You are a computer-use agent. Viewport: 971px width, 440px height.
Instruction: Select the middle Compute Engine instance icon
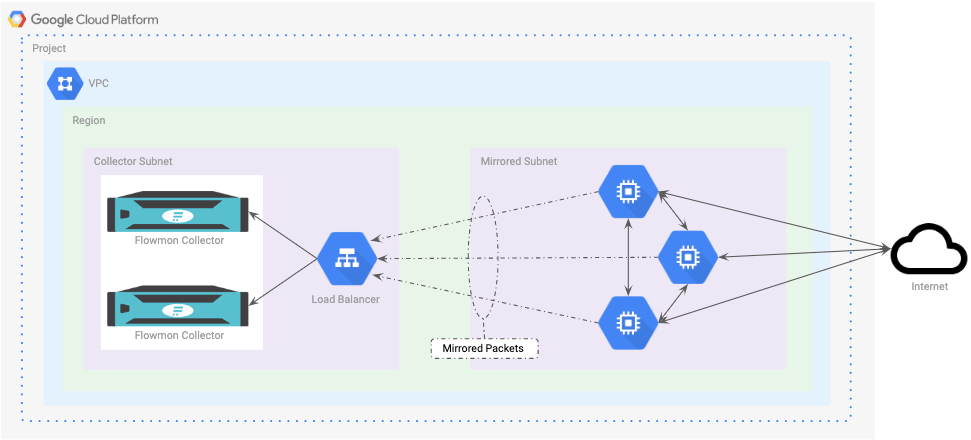pyautogui.click(x=687, y=257)
